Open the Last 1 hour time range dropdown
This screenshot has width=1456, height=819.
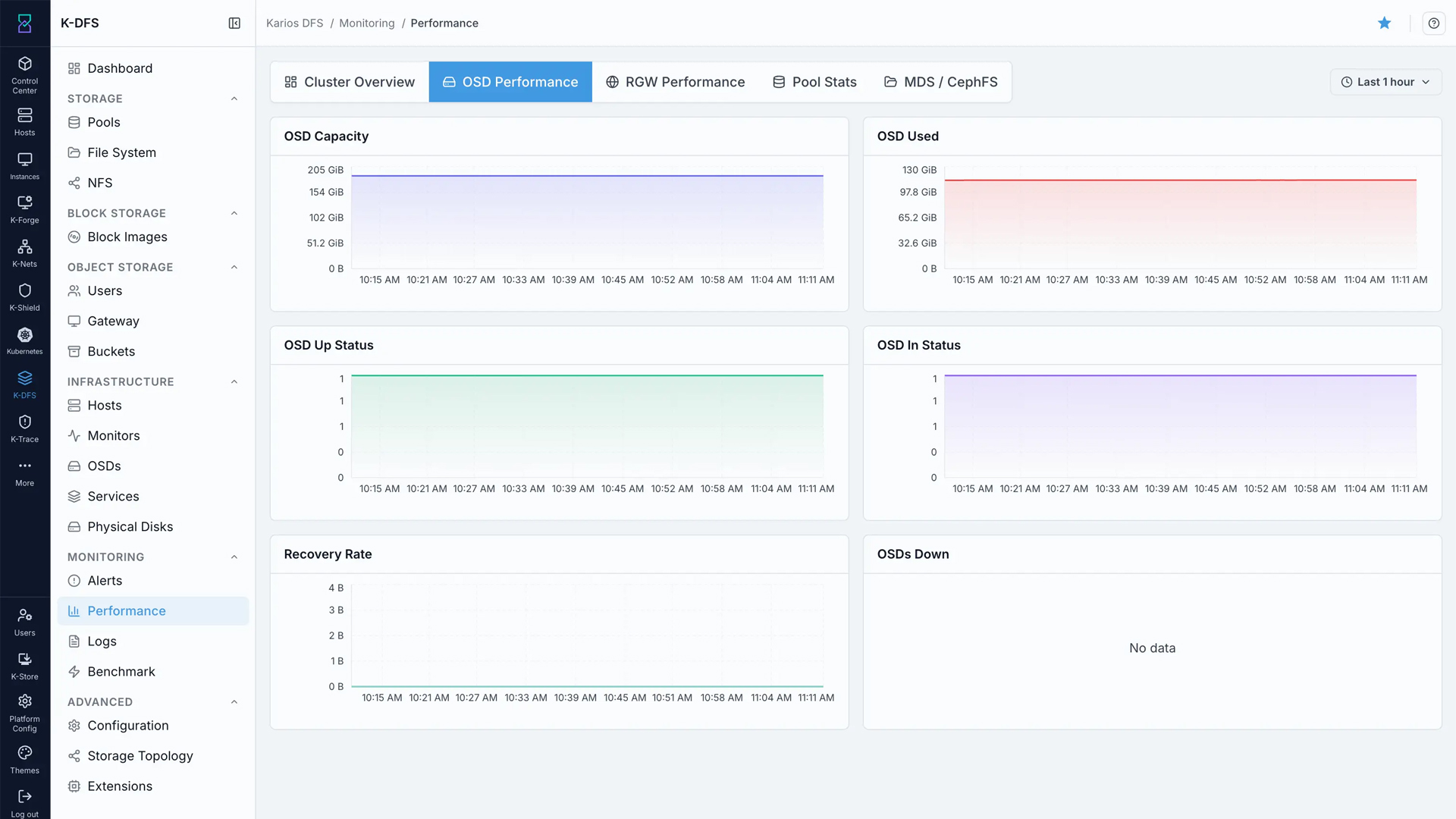point(1385,82)
